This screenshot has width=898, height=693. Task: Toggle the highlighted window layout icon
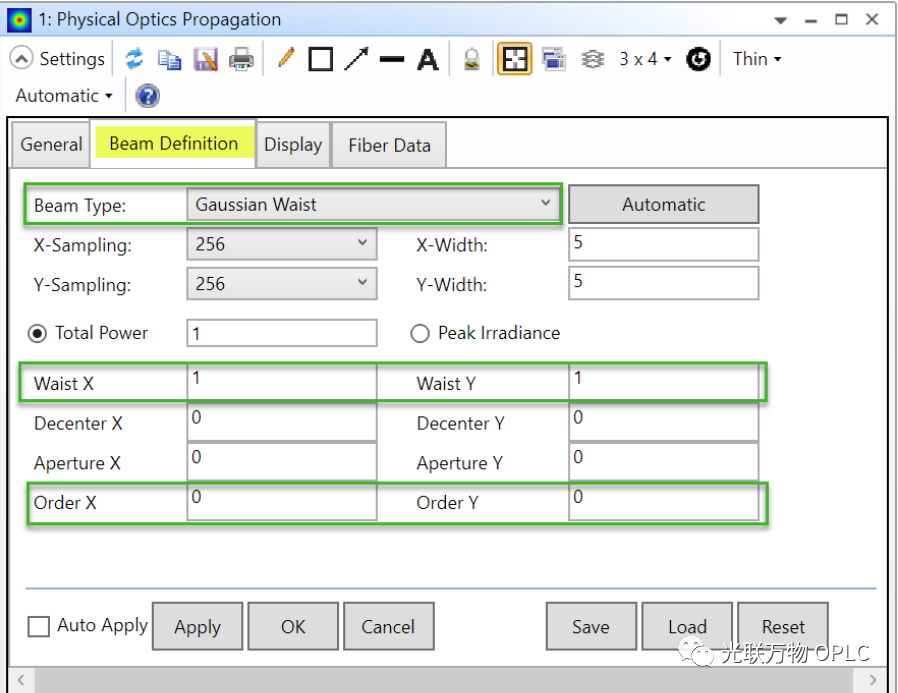pyautogui.click(x=514, y=59)
